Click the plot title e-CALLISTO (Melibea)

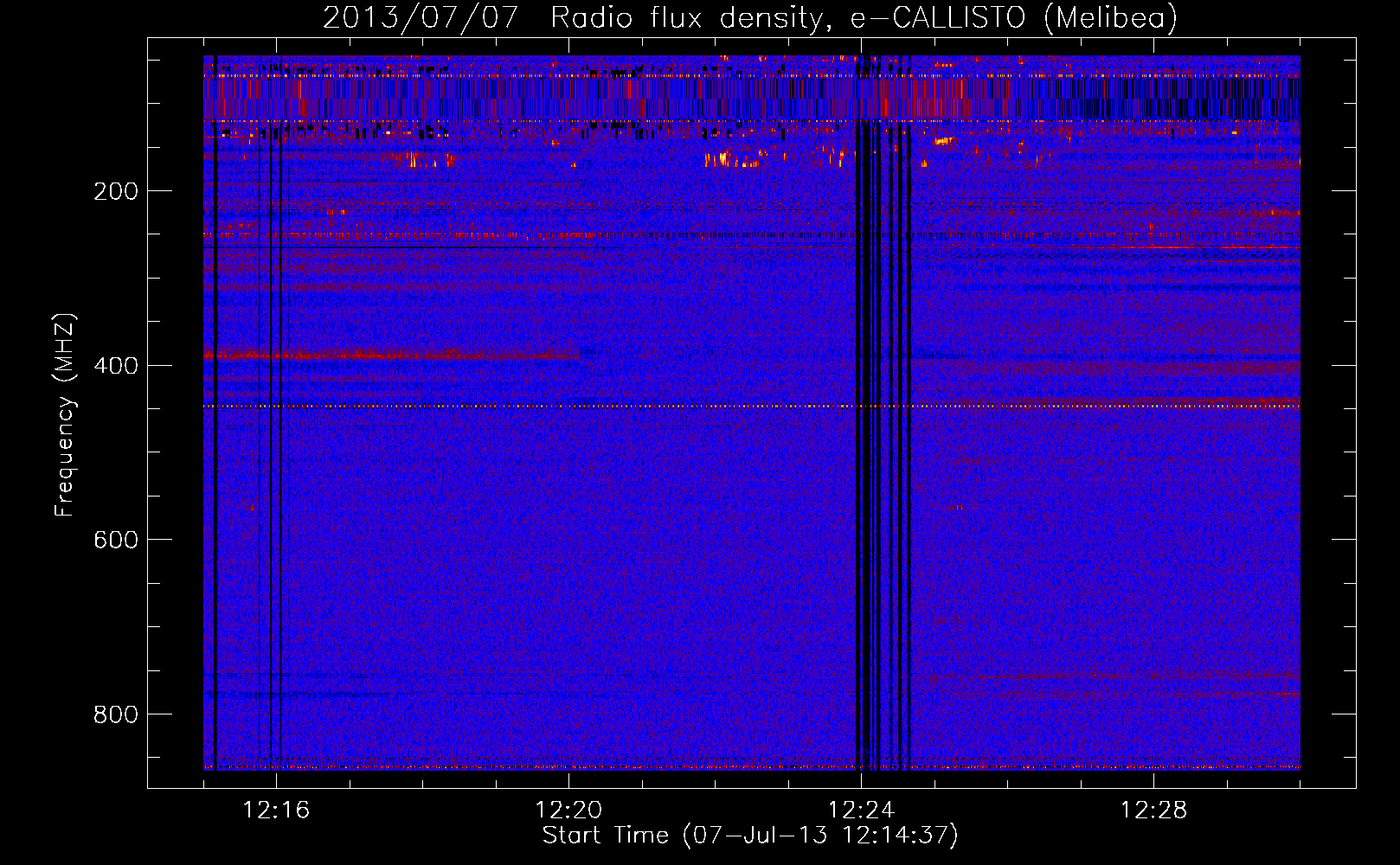(x=1014, y=17)
